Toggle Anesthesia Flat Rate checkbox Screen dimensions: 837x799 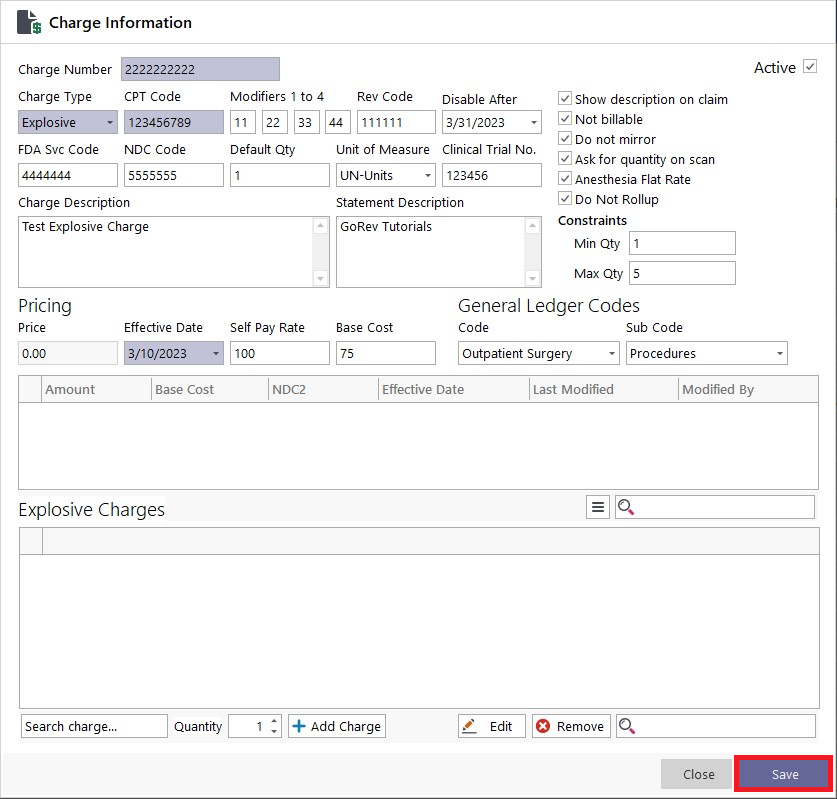click(565, 179)
